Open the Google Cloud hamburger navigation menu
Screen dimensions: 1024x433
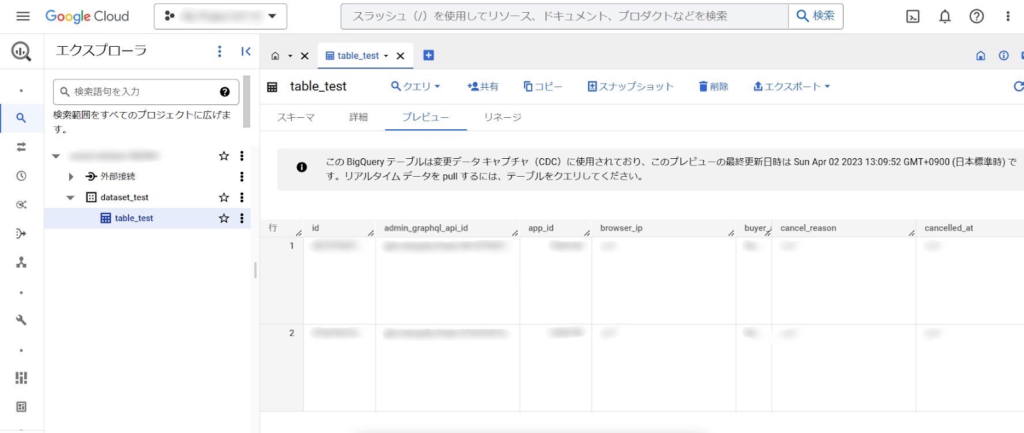point(23,16)
